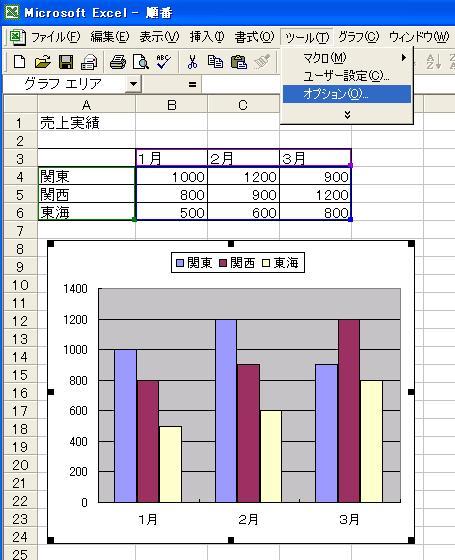Click the Sort Ascending A-Z icon

(434, 62)
